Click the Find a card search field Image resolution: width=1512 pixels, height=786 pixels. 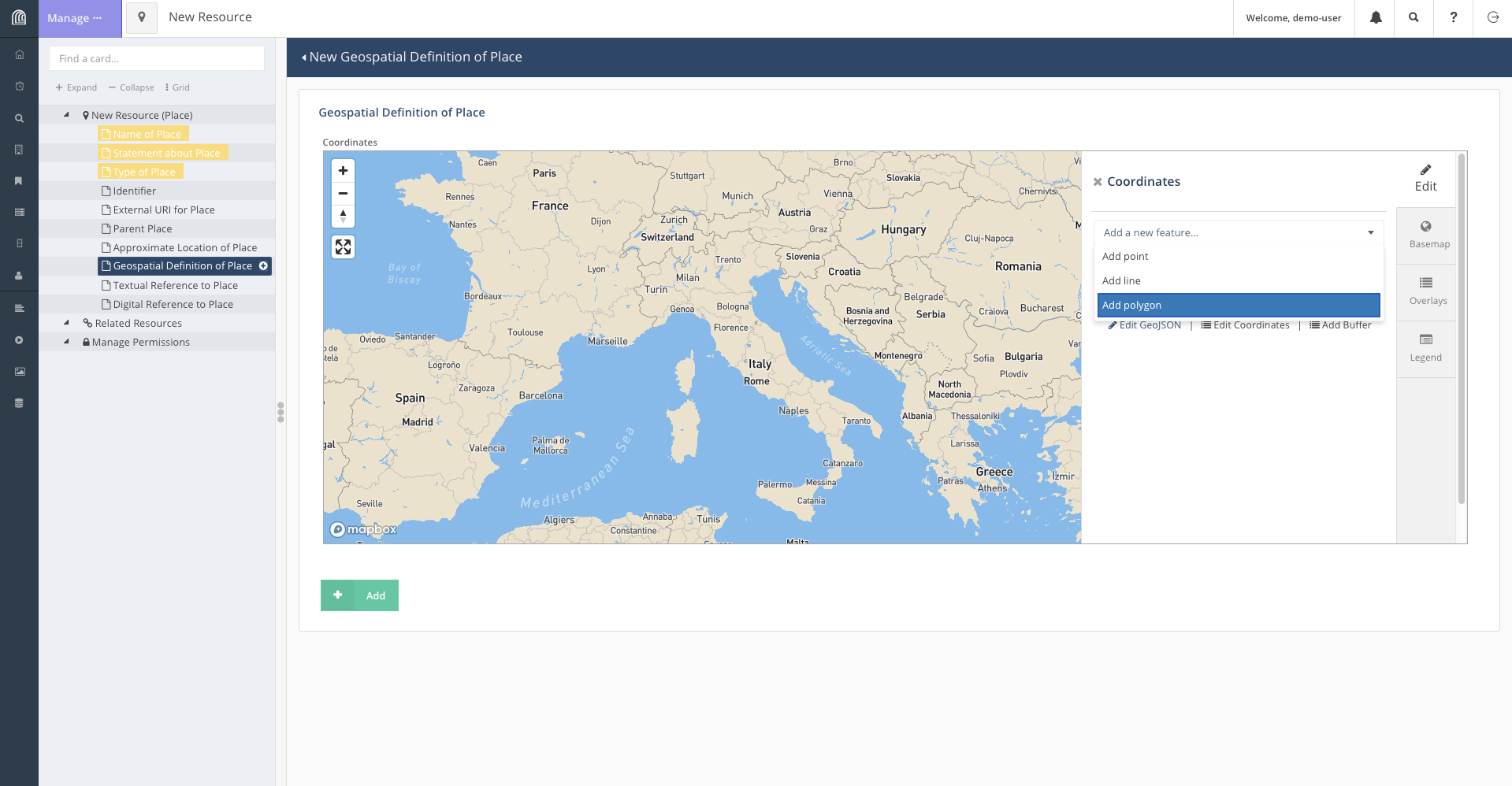click(157, 58)
